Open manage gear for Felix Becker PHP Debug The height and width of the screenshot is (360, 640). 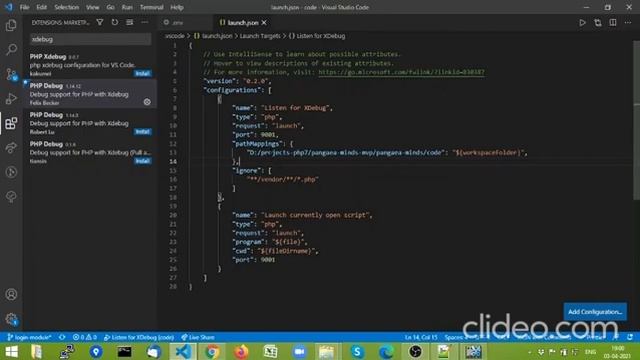147,102
